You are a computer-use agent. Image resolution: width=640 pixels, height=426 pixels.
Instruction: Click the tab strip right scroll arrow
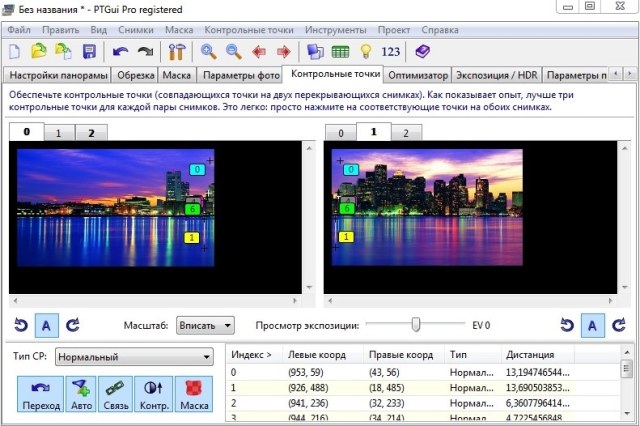[630, 74]
